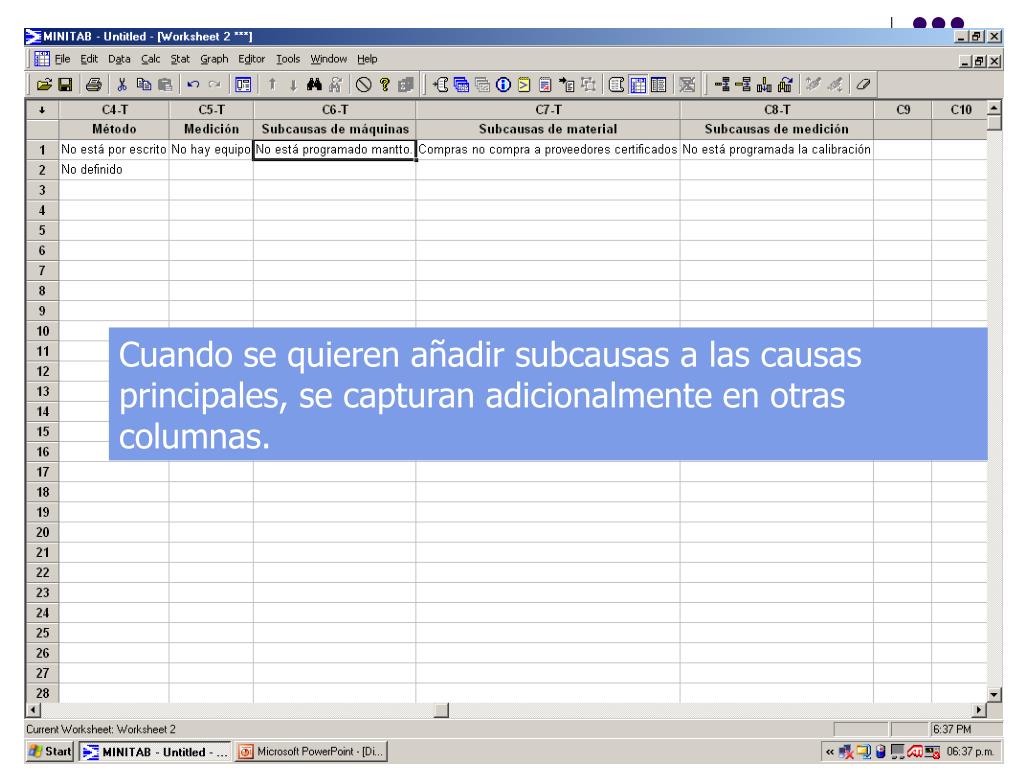Click the Save Project floppy icon

(65, 84)
